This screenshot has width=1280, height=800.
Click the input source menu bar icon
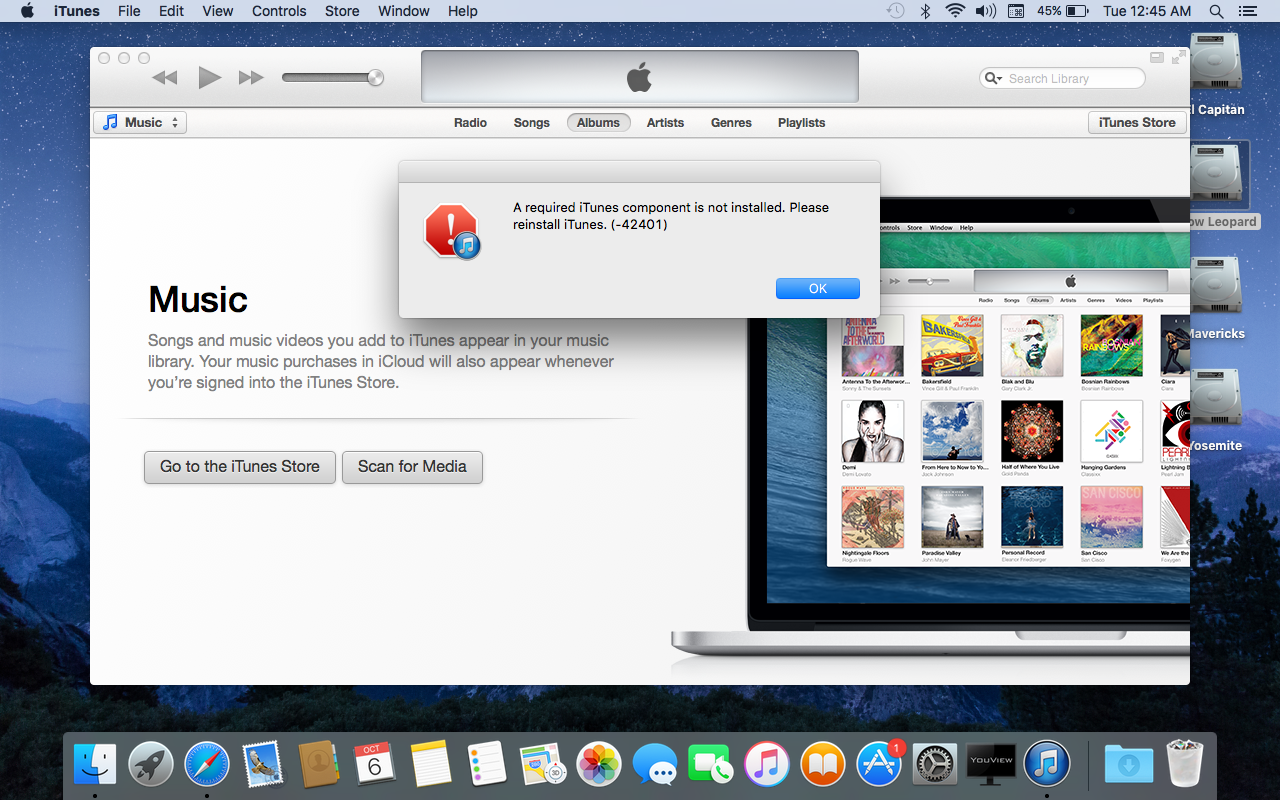(1016, 11)
